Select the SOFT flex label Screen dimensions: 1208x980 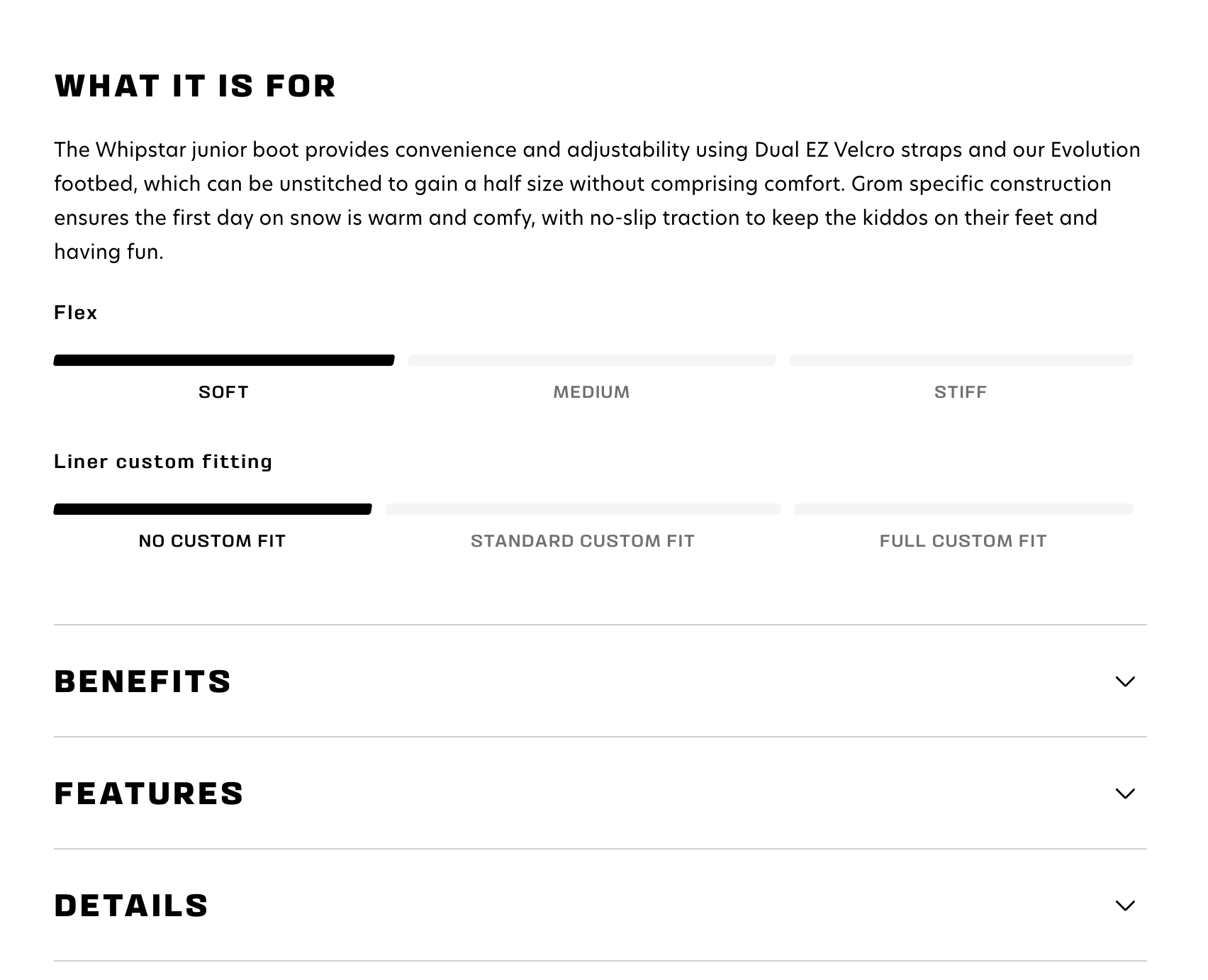223,392
